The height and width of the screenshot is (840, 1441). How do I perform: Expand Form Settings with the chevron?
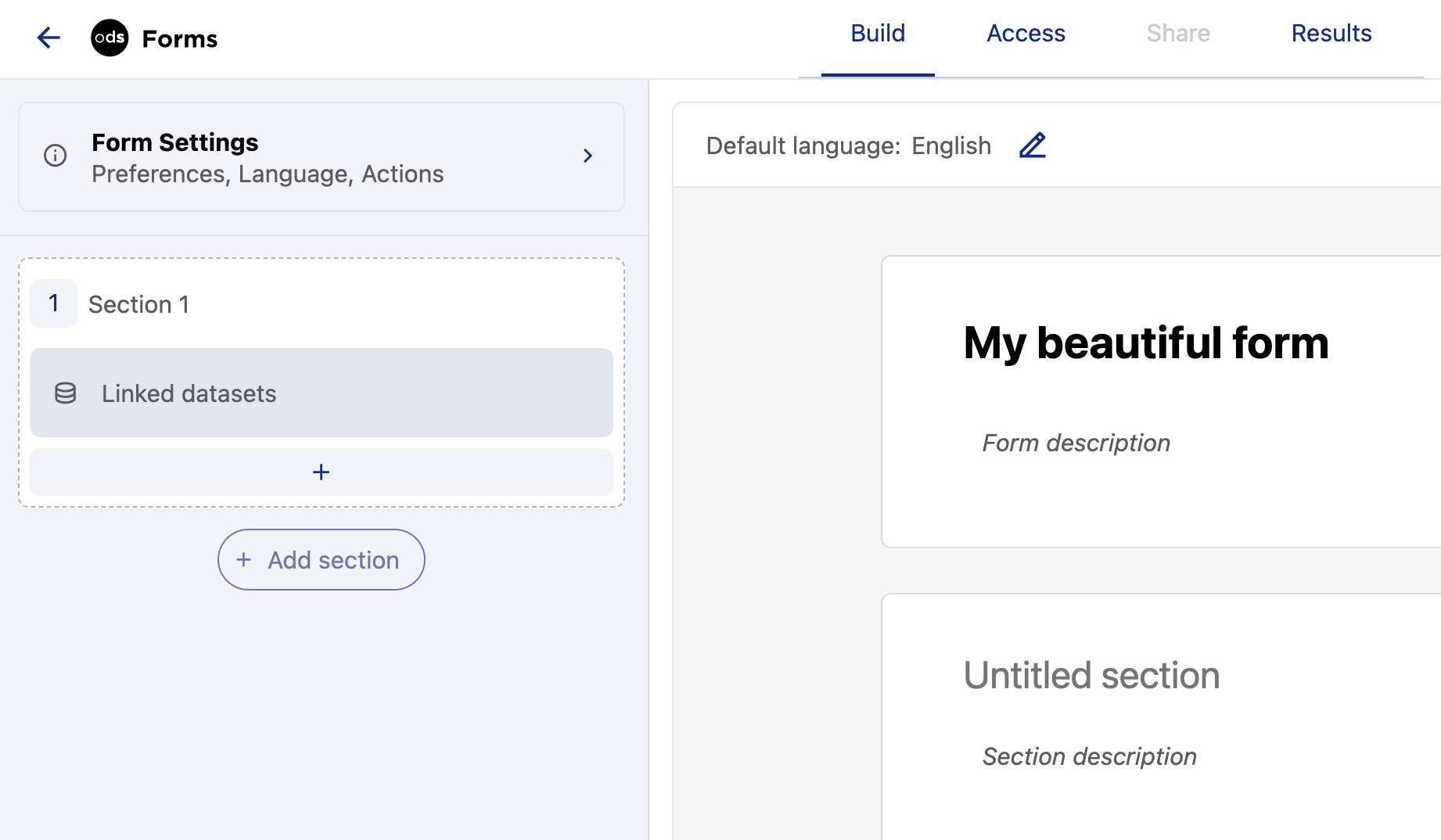(588, 156)
